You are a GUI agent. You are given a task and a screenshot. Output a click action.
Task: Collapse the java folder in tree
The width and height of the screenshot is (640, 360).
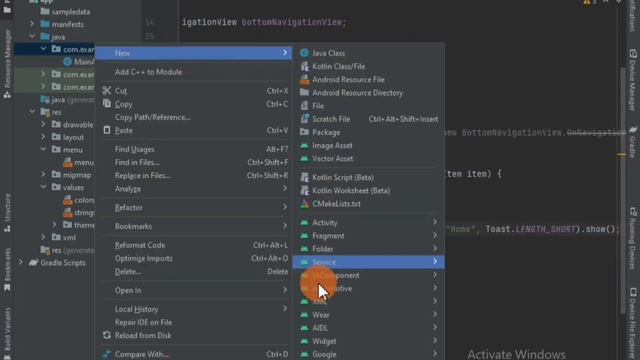click(32, 36)
